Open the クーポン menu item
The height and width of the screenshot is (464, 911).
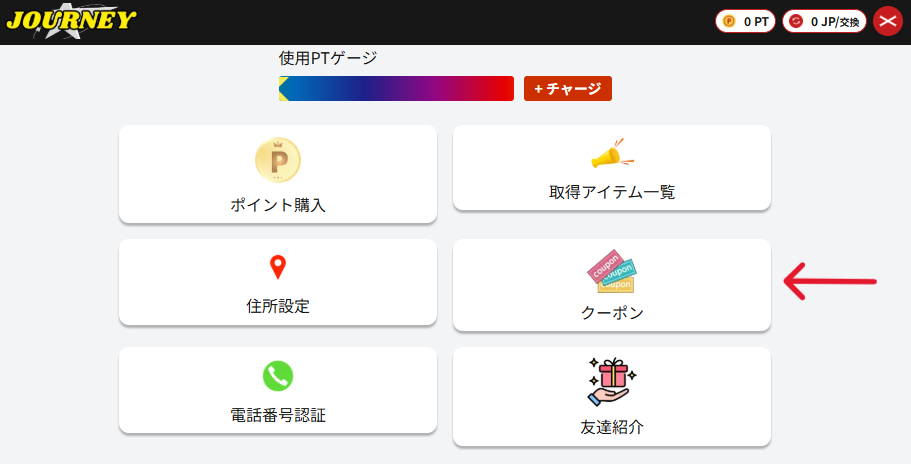(612, 313)
